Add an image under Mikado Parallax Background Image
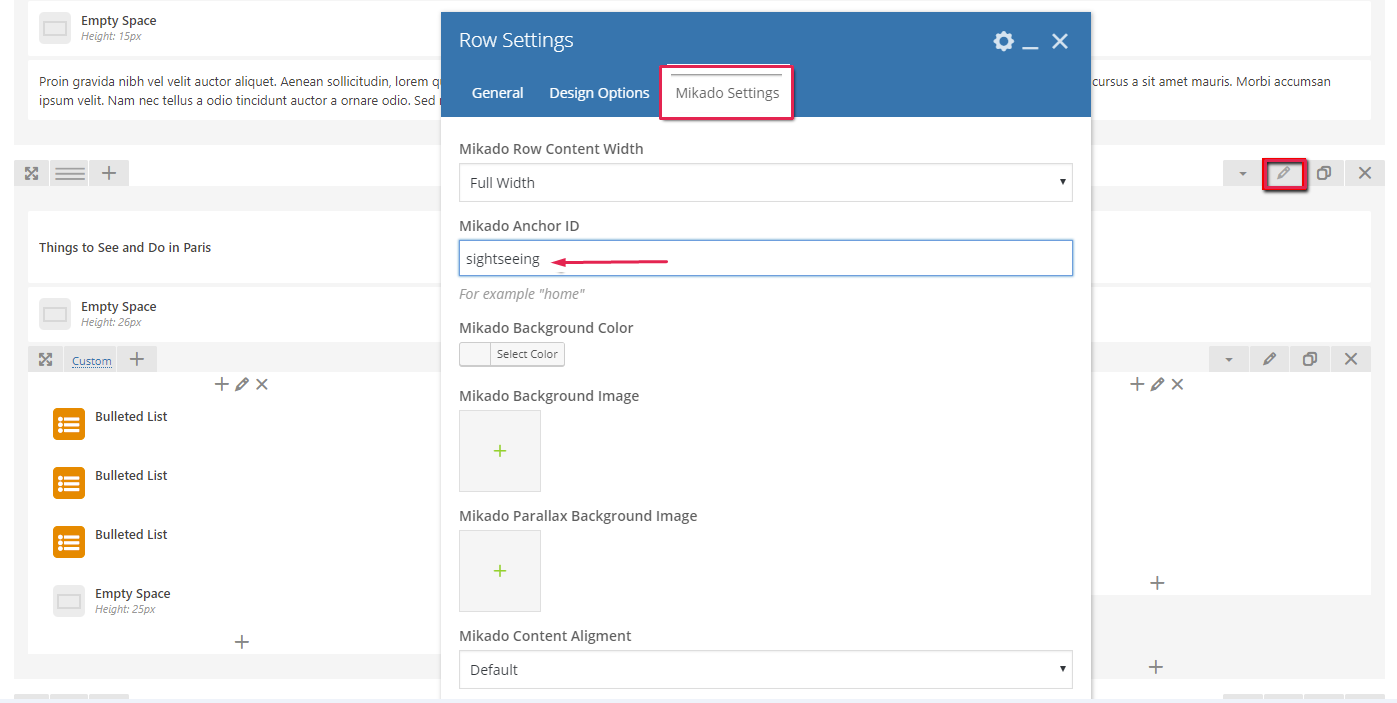The width and height of the screenshot is (1397, 703). click(500, 571)
